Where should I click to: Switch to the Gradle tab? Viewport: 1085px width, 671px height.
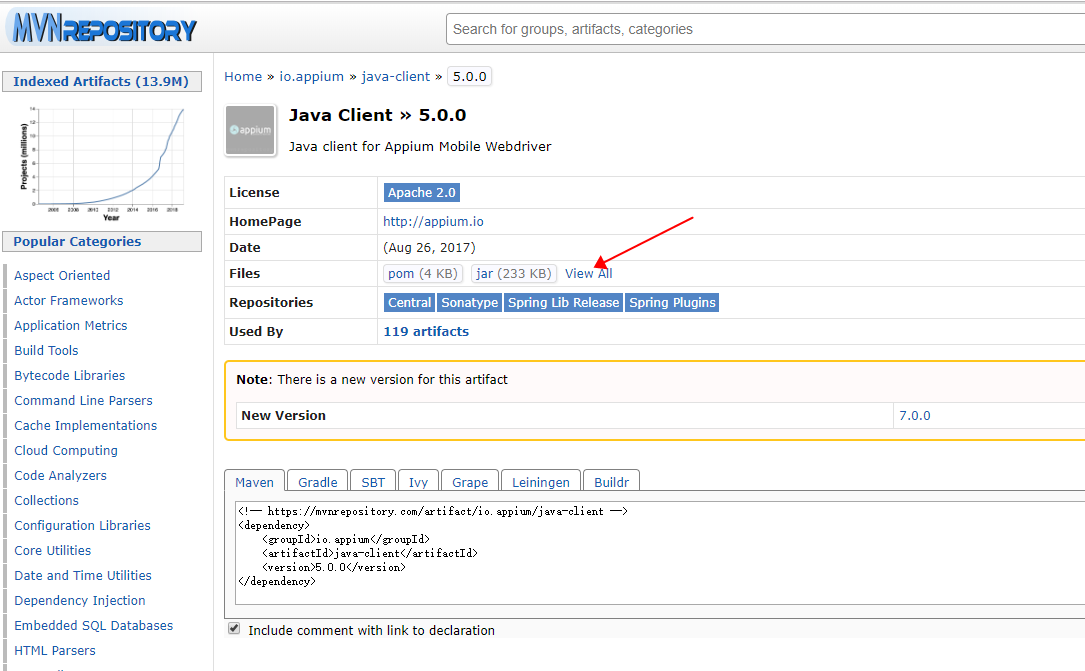pos(318,482)
